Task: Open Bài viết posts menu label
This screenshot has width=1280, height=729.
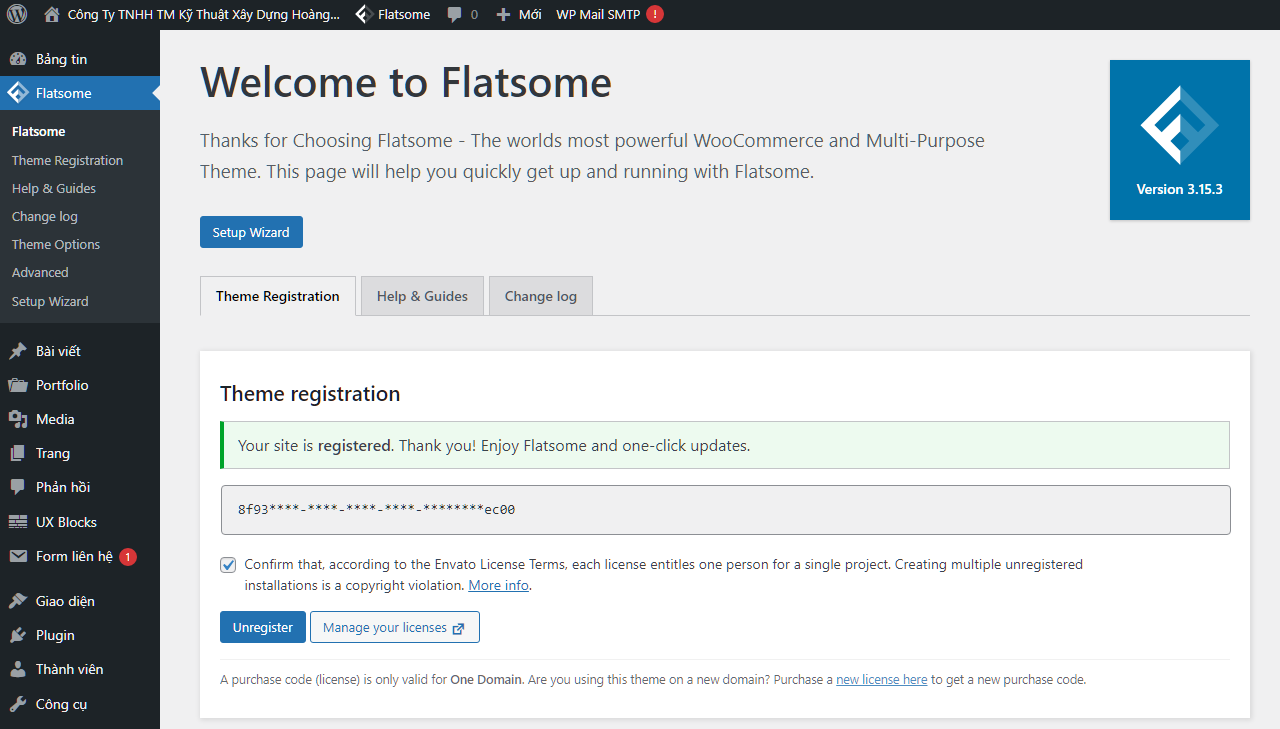Action: pos(58,351)
